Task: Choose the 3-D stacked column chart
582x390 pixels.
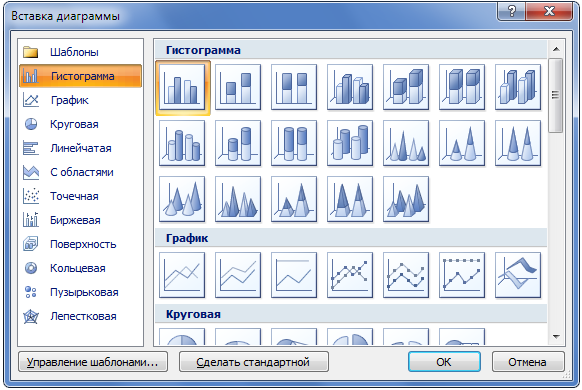Action: coord(406,87)
